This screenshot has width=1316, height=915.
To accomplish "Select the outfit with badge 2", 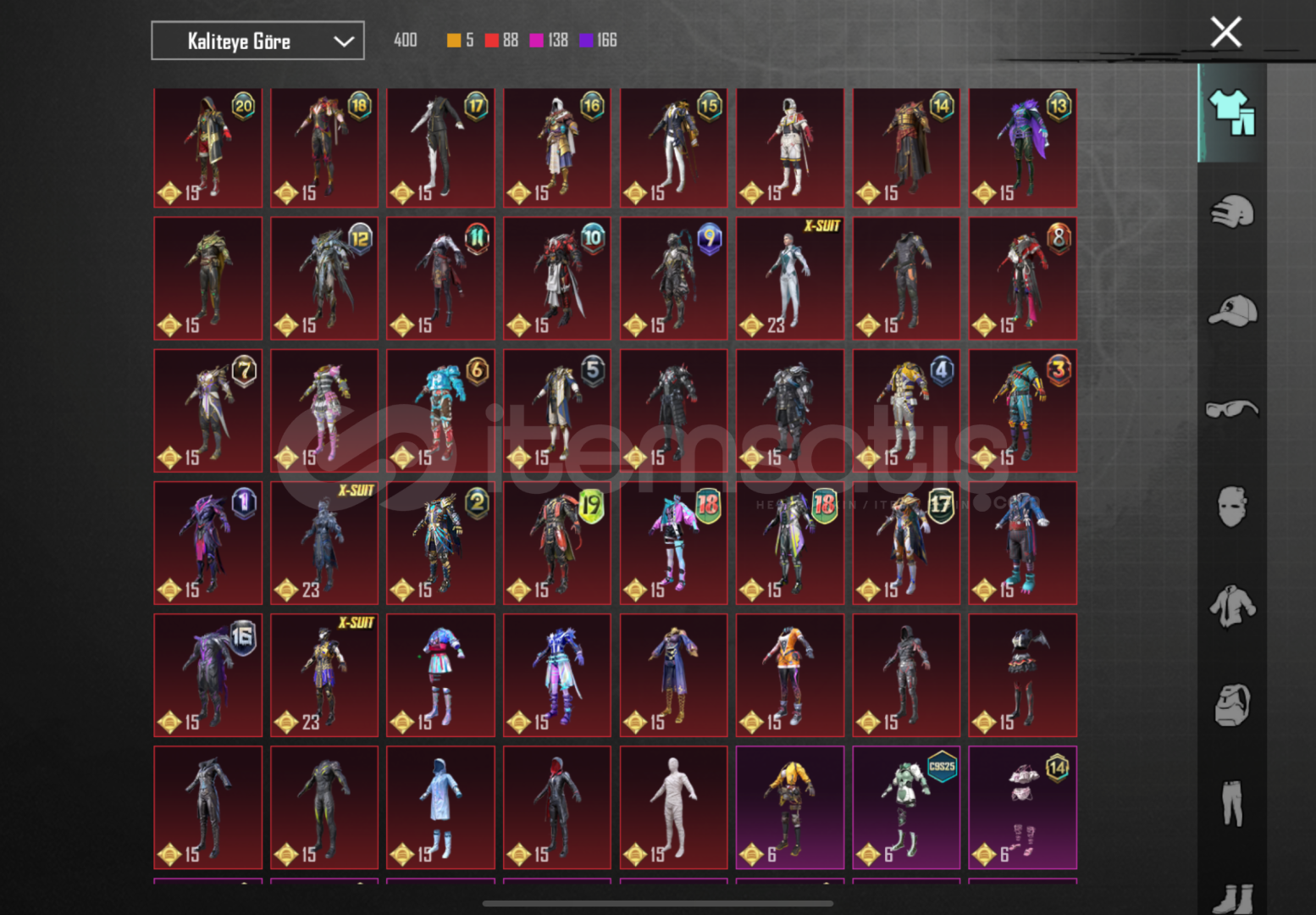I will click(440, 543).
